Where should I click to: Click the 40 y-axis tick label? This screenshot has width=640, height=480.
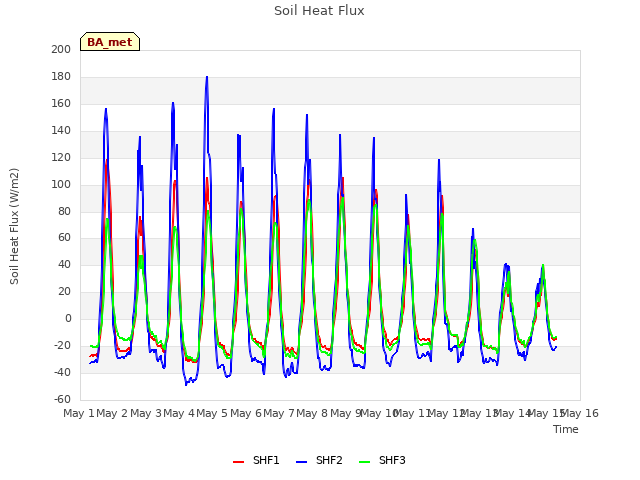64,264
